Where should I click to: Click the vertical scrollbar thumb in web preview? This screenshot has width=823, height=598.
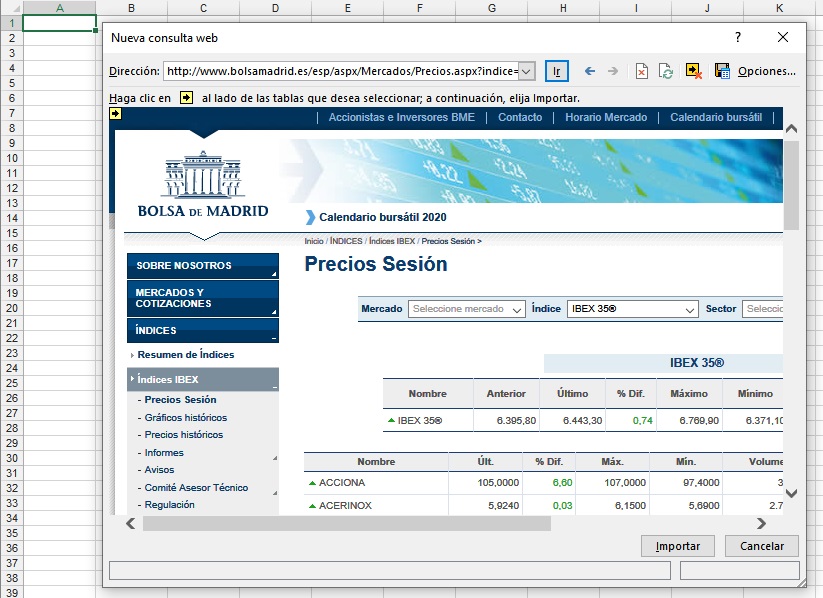[x=792, y=184]
